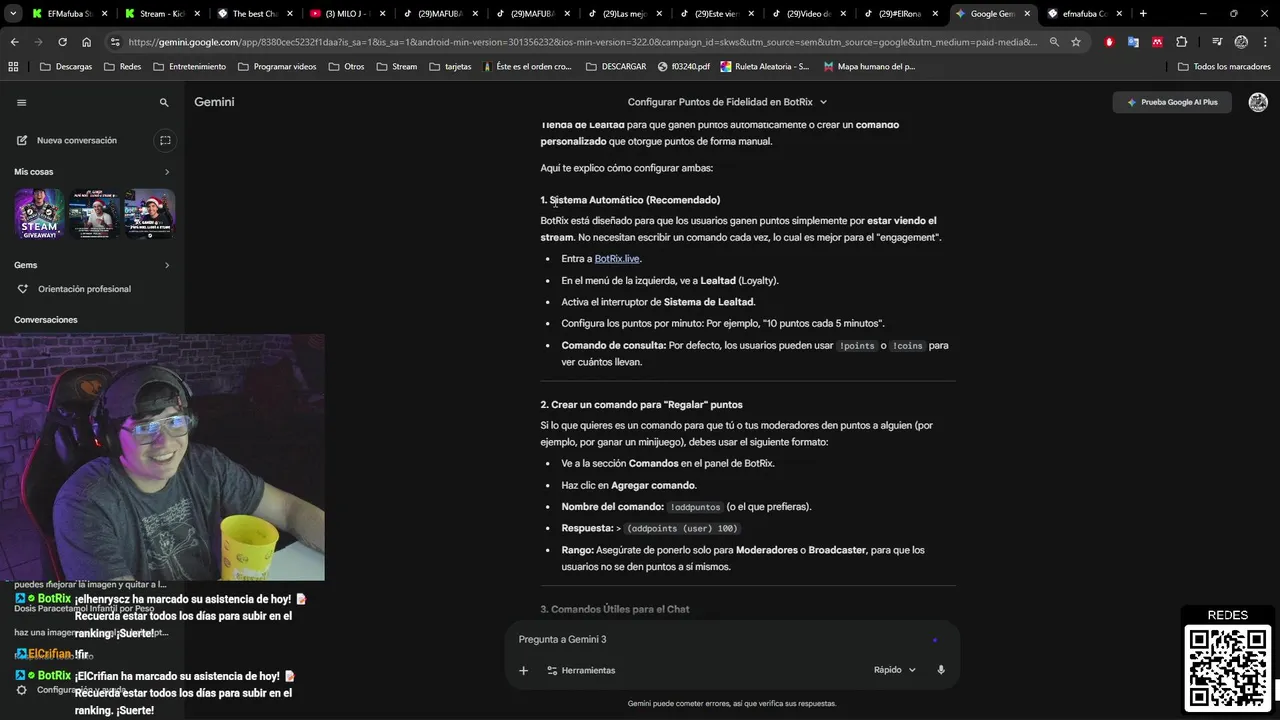Image resolution: width=1280 pixels, height=720 pixels.
Task: Open the BotRix.live hyperlink
Action: pyautogui.click(x=616, y=259)
